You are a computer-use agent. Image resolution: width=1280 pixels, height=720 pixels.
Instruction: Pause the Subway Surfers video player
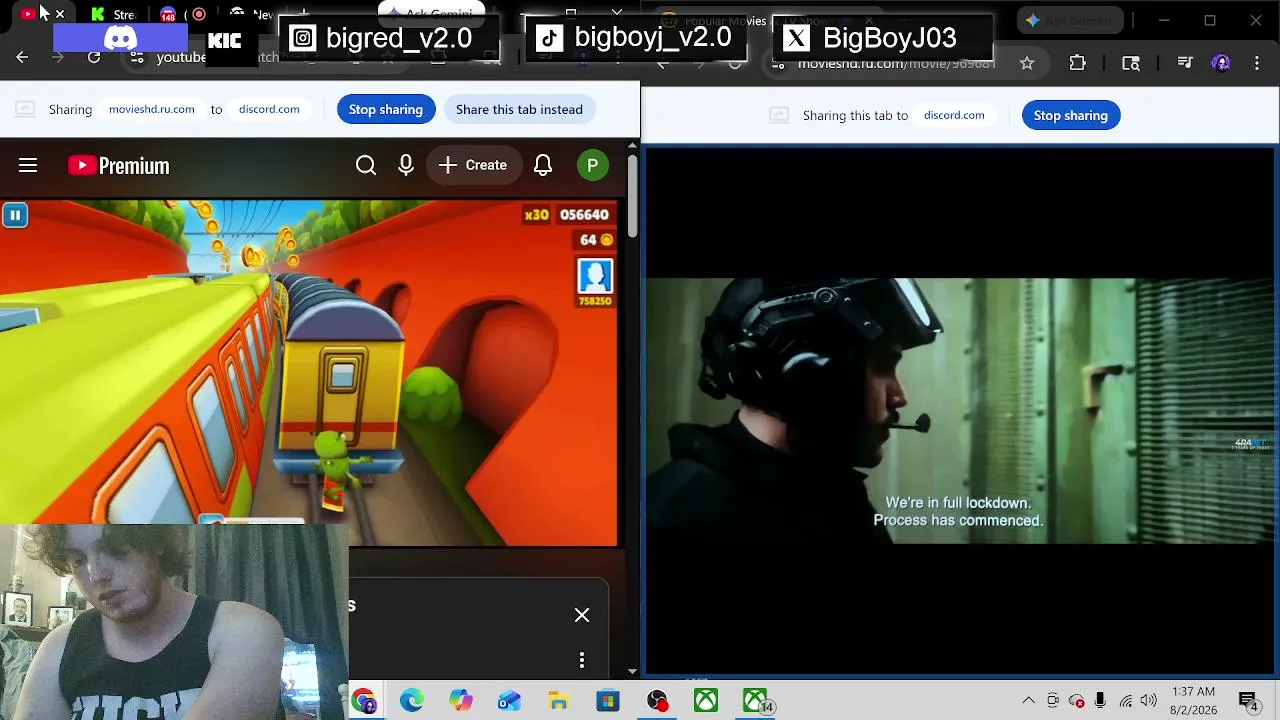tap(15, 215)
